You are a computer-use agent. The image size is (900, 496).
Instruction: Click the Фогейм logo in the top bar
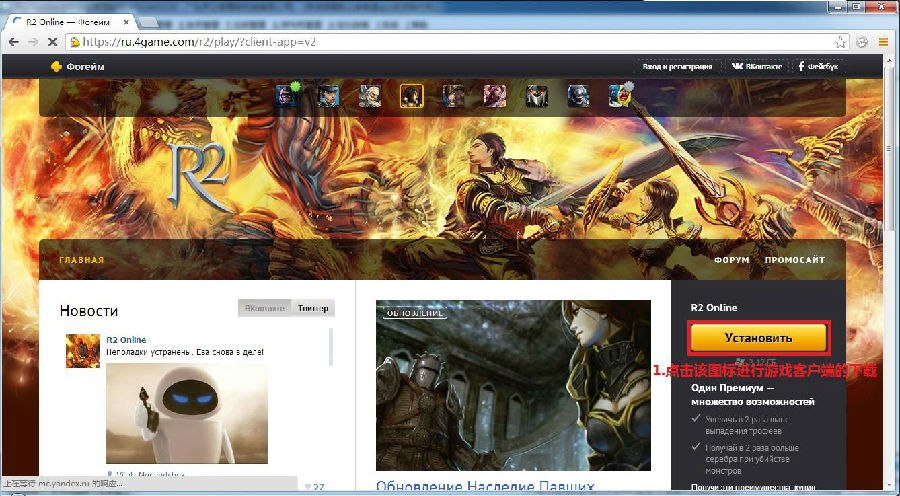pos(77,67)
